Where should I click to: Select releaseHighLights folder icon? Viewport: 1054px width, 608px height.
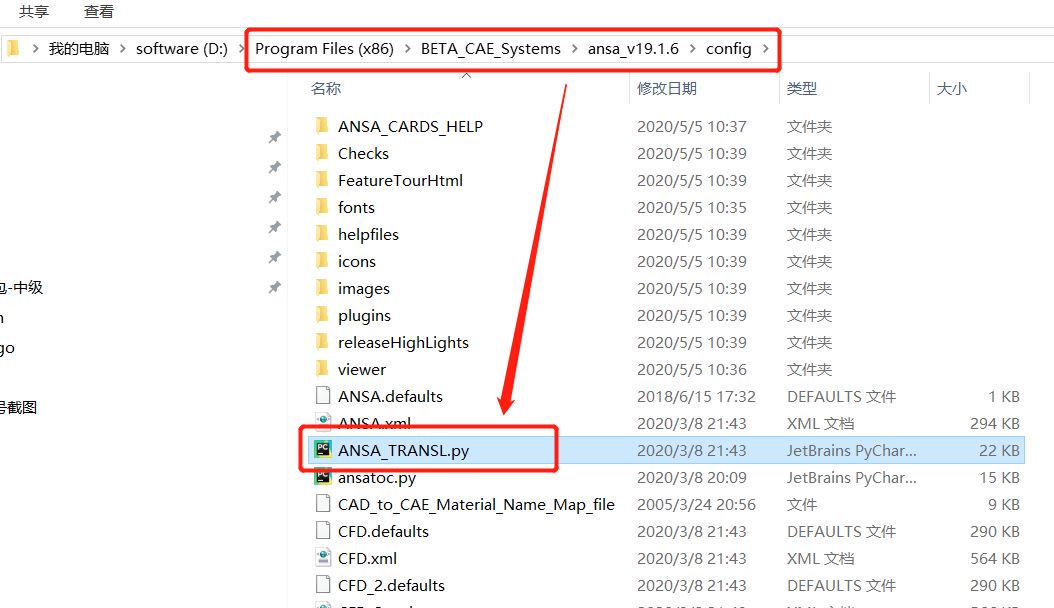(323, 341)
